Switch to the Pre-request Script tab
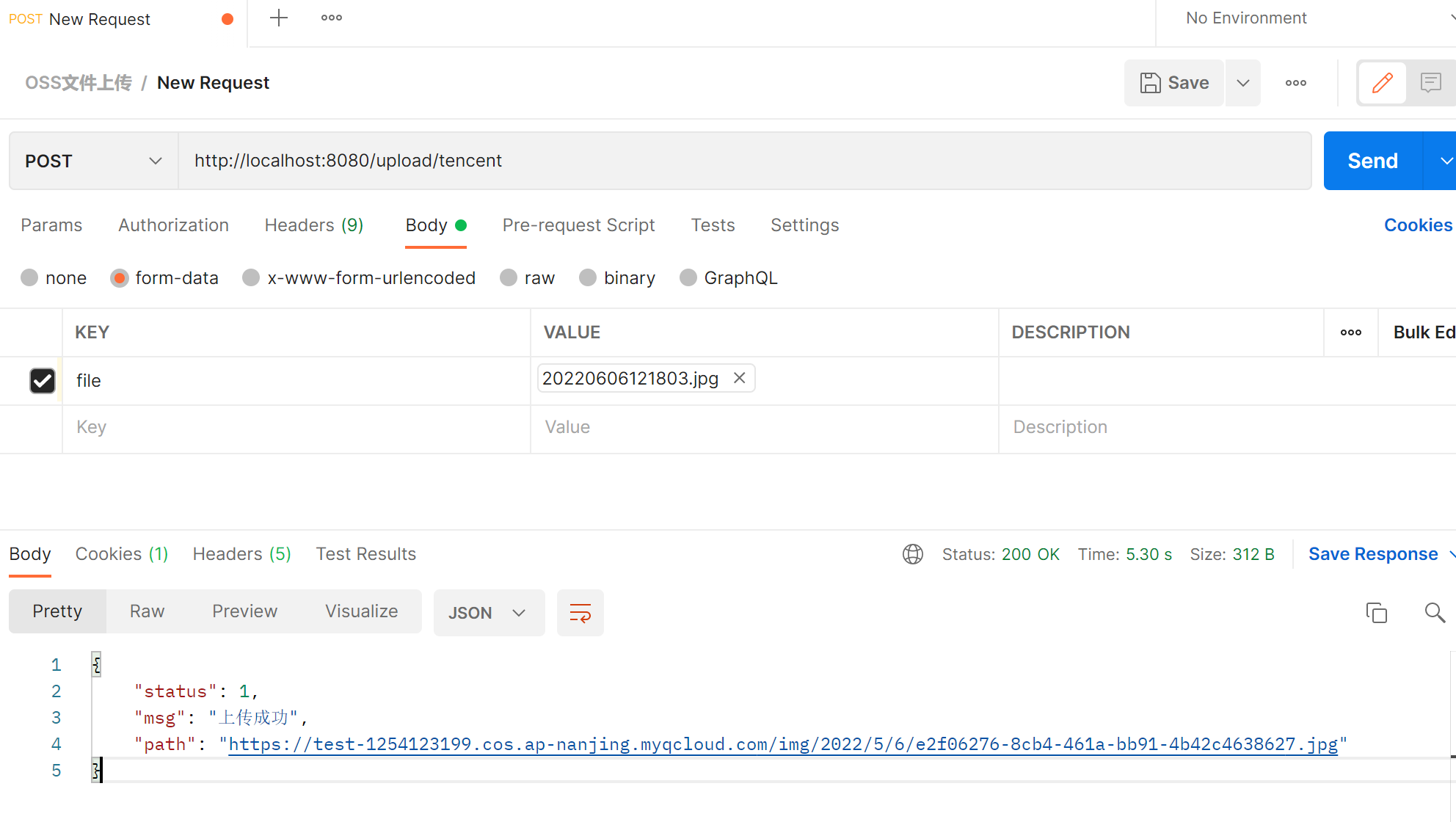Screen dimensions: 1456x822 pos(578,225)
